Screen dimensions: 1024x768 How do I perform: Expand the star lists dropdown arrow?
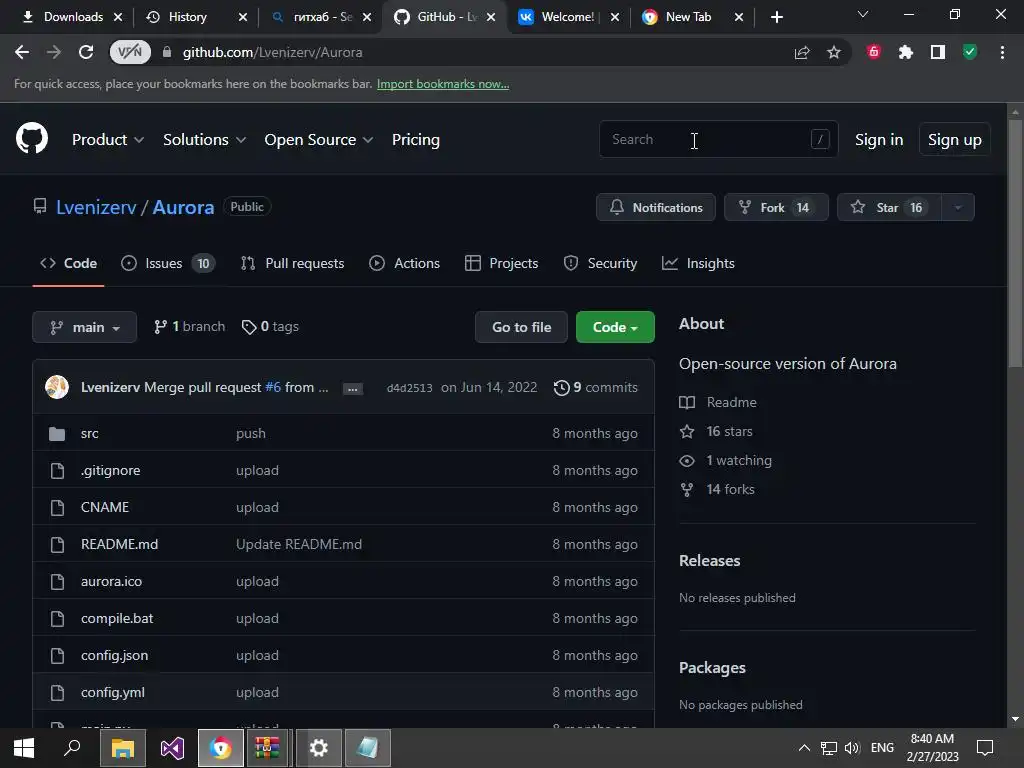click(x=958, y=207)
